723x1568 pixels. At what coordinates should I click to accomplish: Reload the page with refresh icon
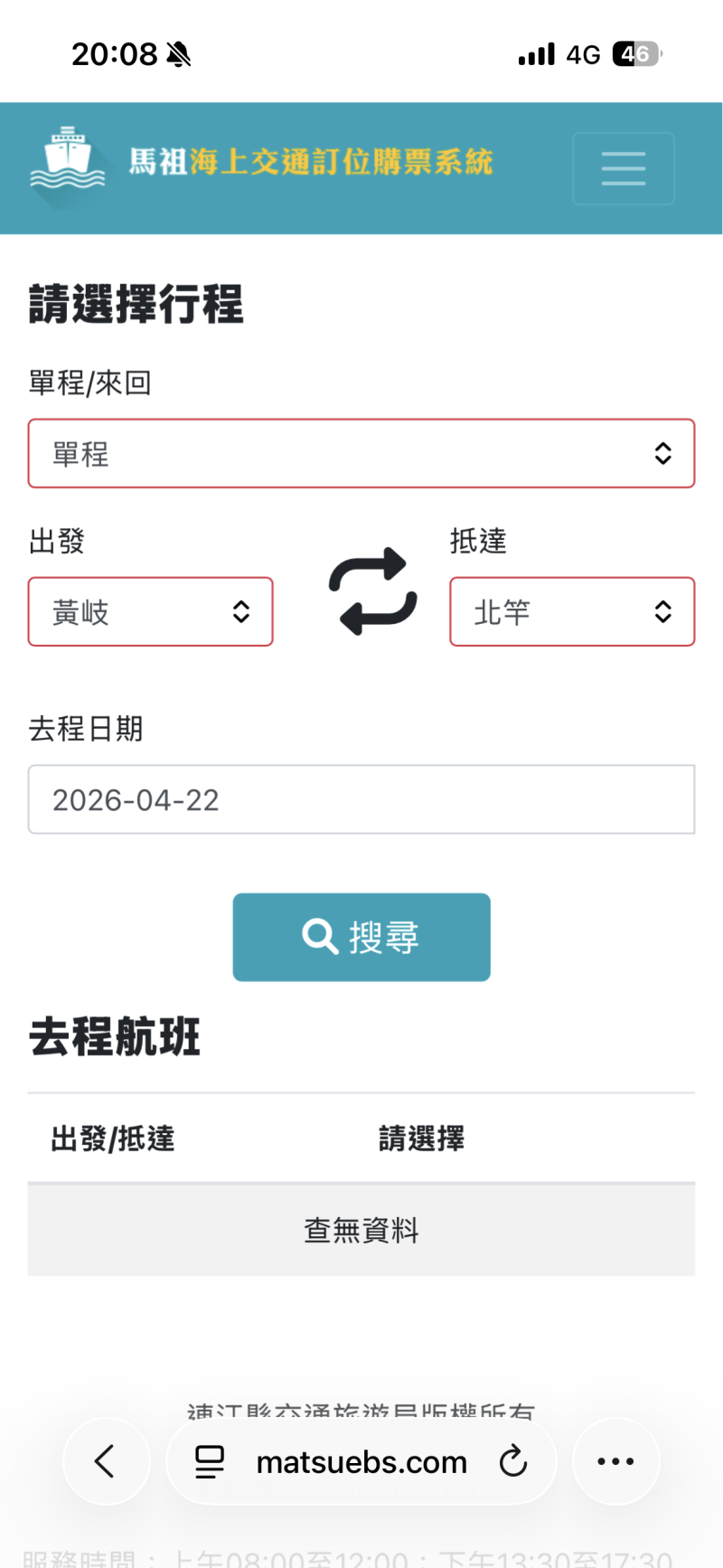pyautogui.click(x=512, y=1460)
